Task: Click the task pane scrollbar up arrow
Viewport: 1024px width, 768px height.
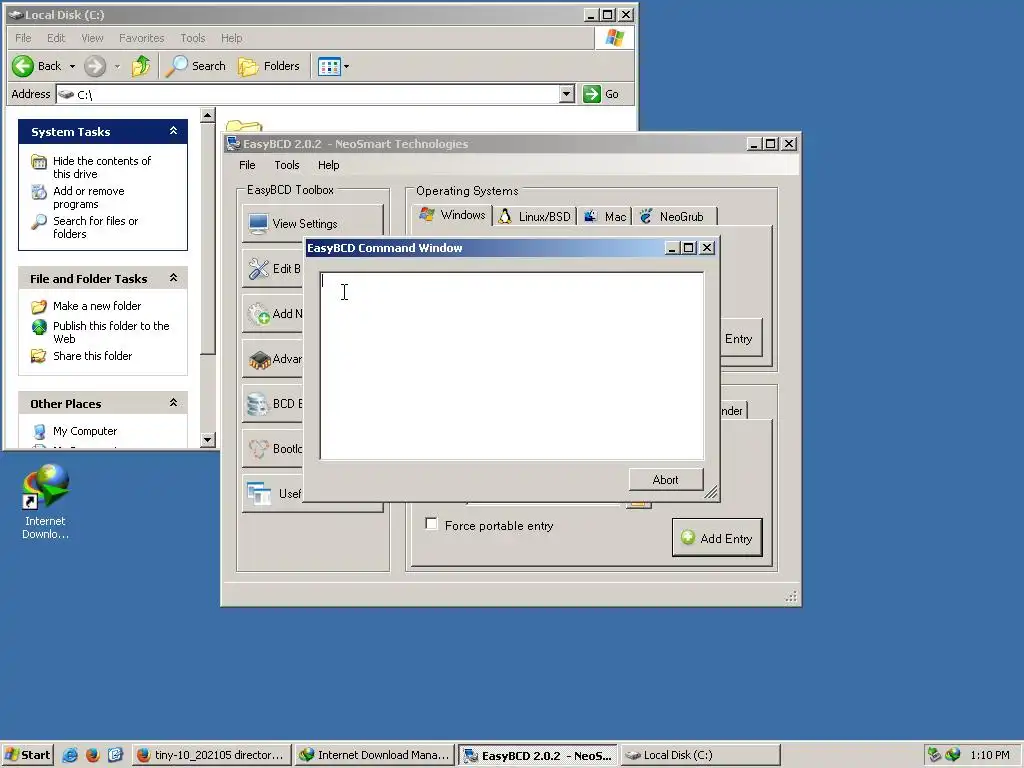Action: click(208, 116)
